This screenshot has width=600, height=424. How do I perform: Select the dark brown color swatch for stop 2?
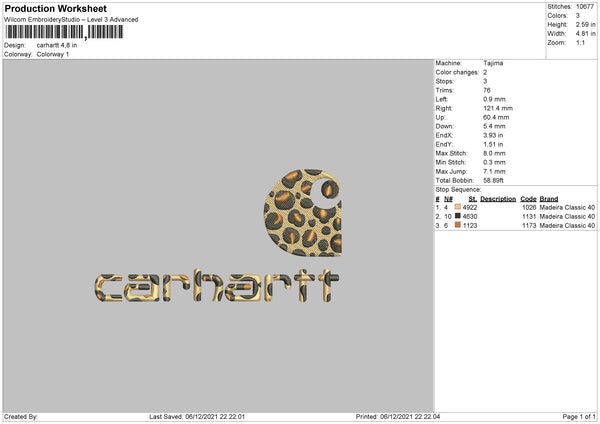[457, 216]
